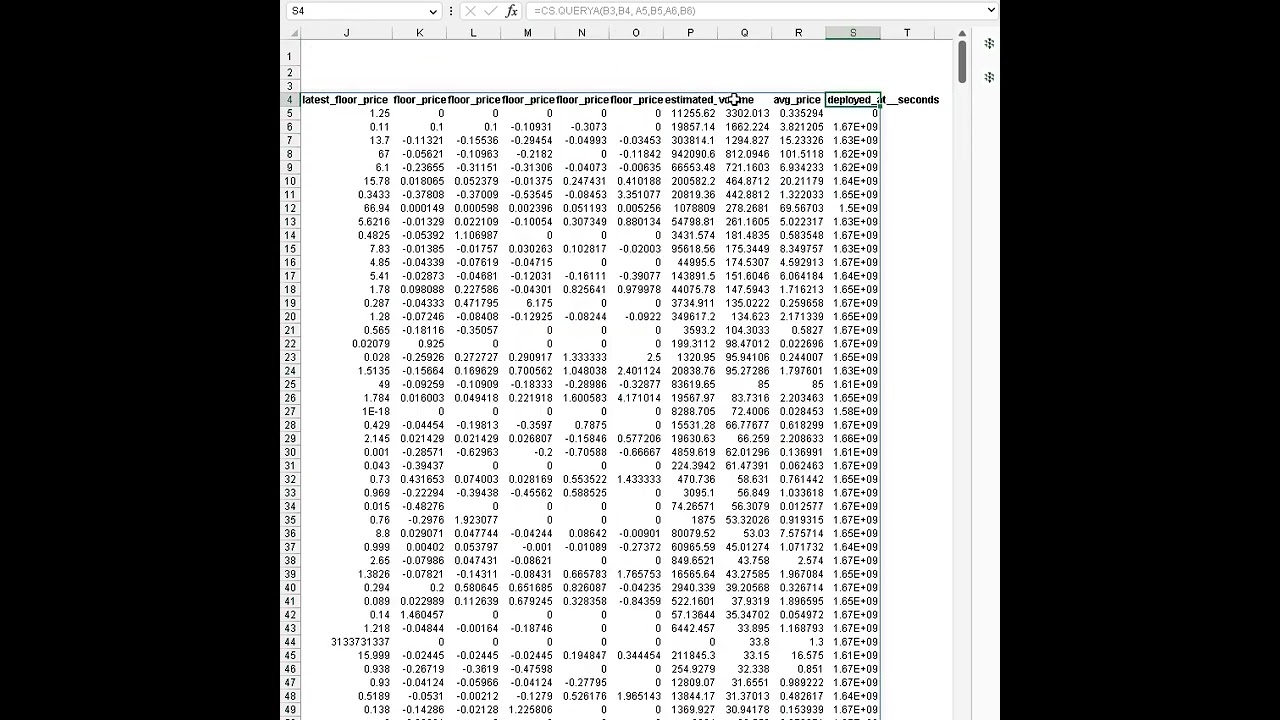
Task: Click cell containing 1.66E+09
Action: [853, 438]
